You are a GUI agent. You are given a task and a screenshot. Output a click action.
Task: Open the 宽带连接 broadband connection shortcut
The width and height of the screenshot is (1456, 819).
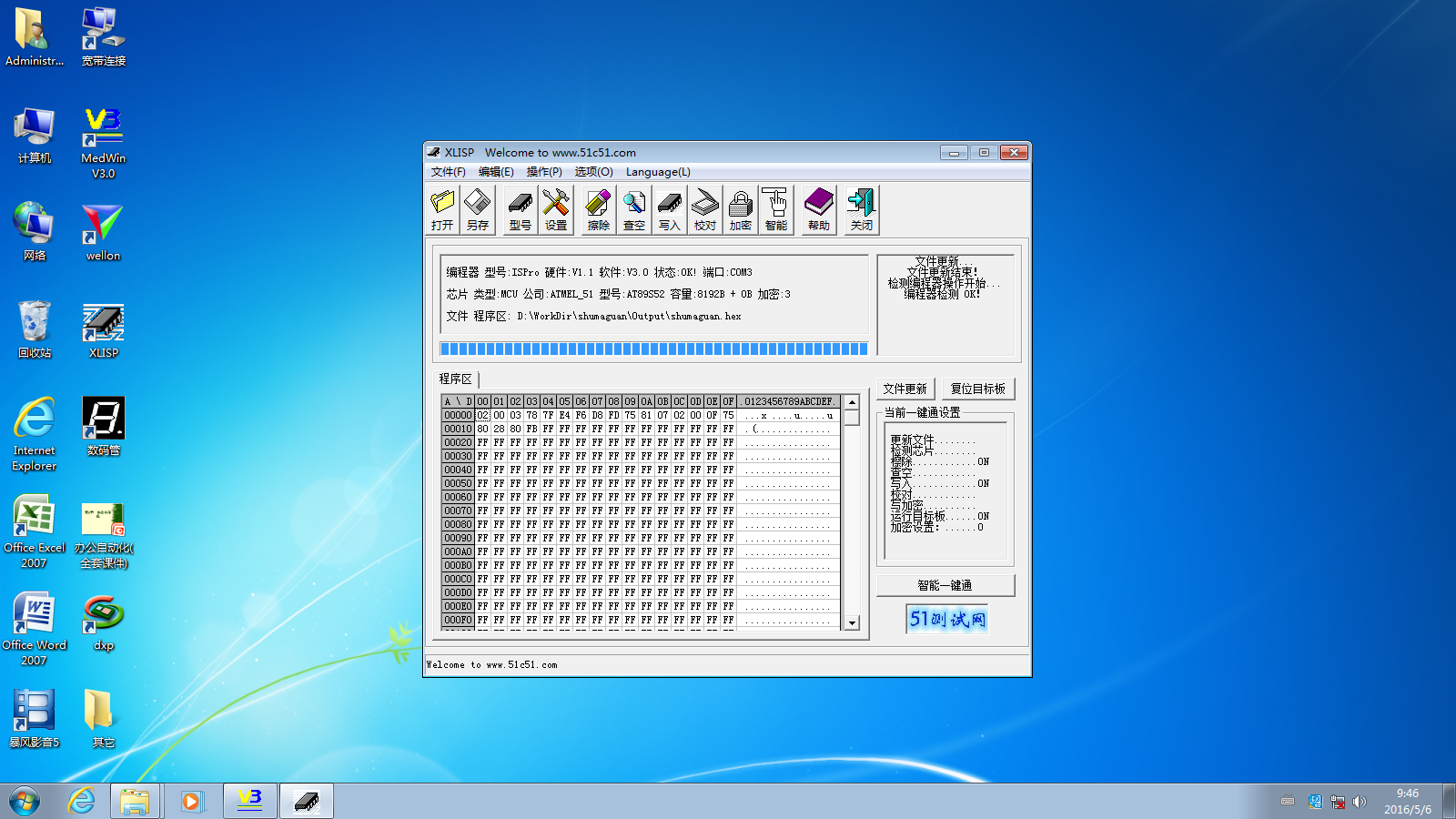(x=103, y=38)
